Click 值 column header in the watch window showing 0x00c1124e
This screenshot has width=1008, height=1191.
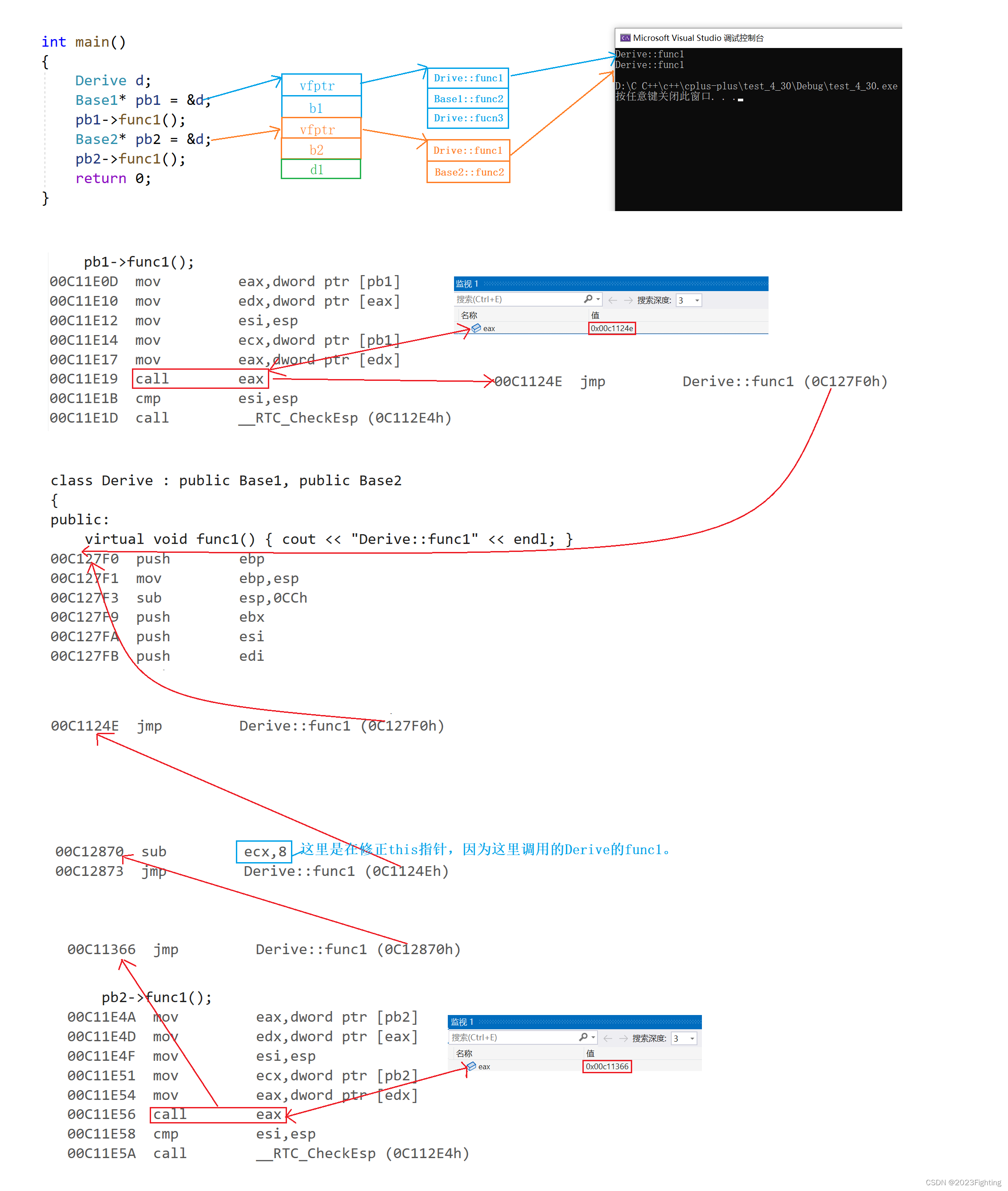595,315
